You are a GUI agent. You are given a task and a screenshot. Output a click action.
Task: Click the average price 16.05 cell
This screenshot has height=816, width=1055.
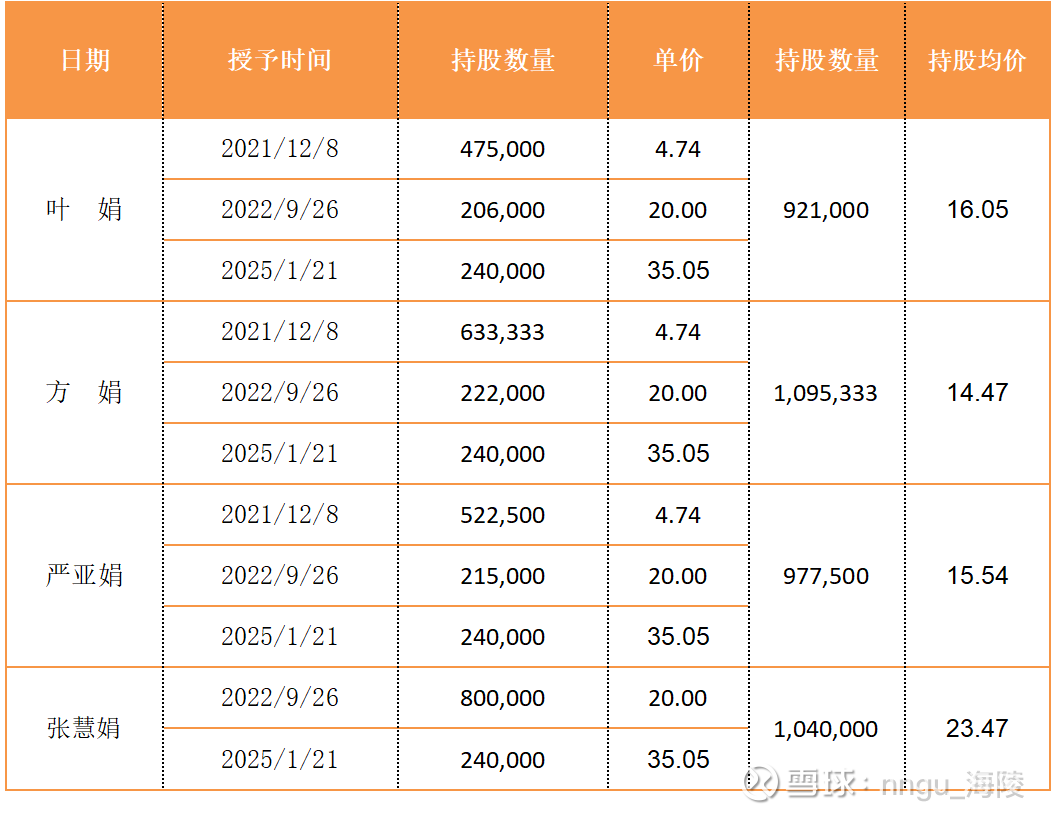click(x=977, y=210)
